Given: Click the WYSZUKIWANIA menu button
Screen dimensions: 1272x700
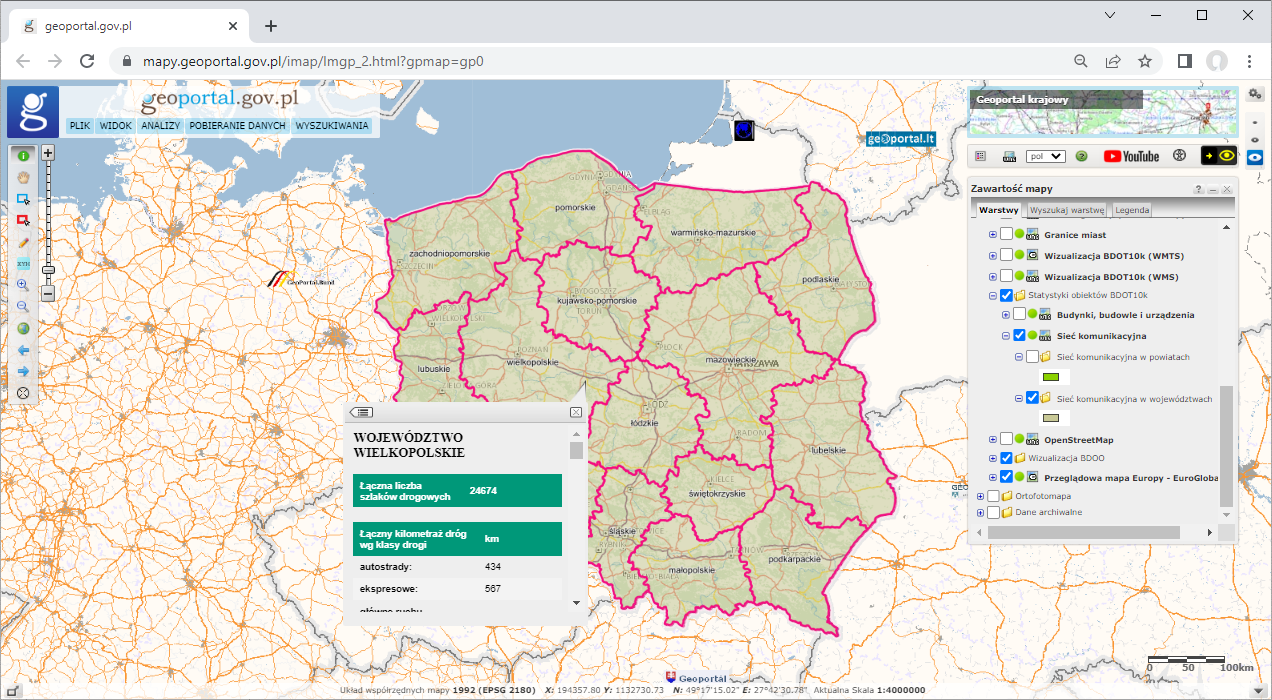Looking at the screenshot, I should pos(332,126).
